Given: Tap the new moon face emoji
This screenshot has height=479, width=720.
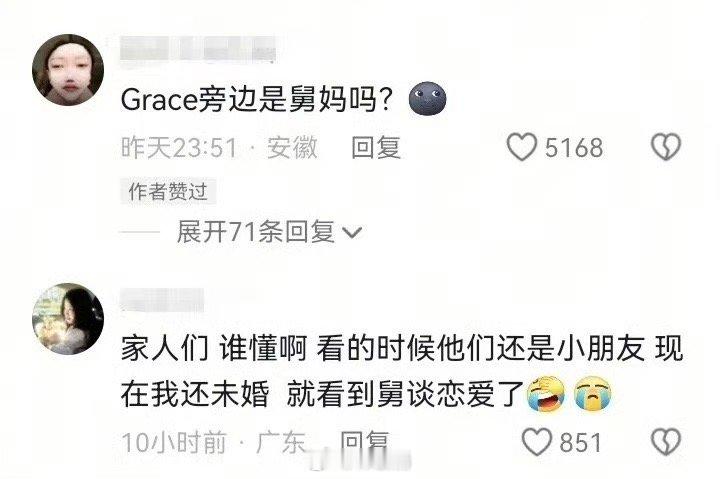Looking at the screenshot, I should (428, 99).
